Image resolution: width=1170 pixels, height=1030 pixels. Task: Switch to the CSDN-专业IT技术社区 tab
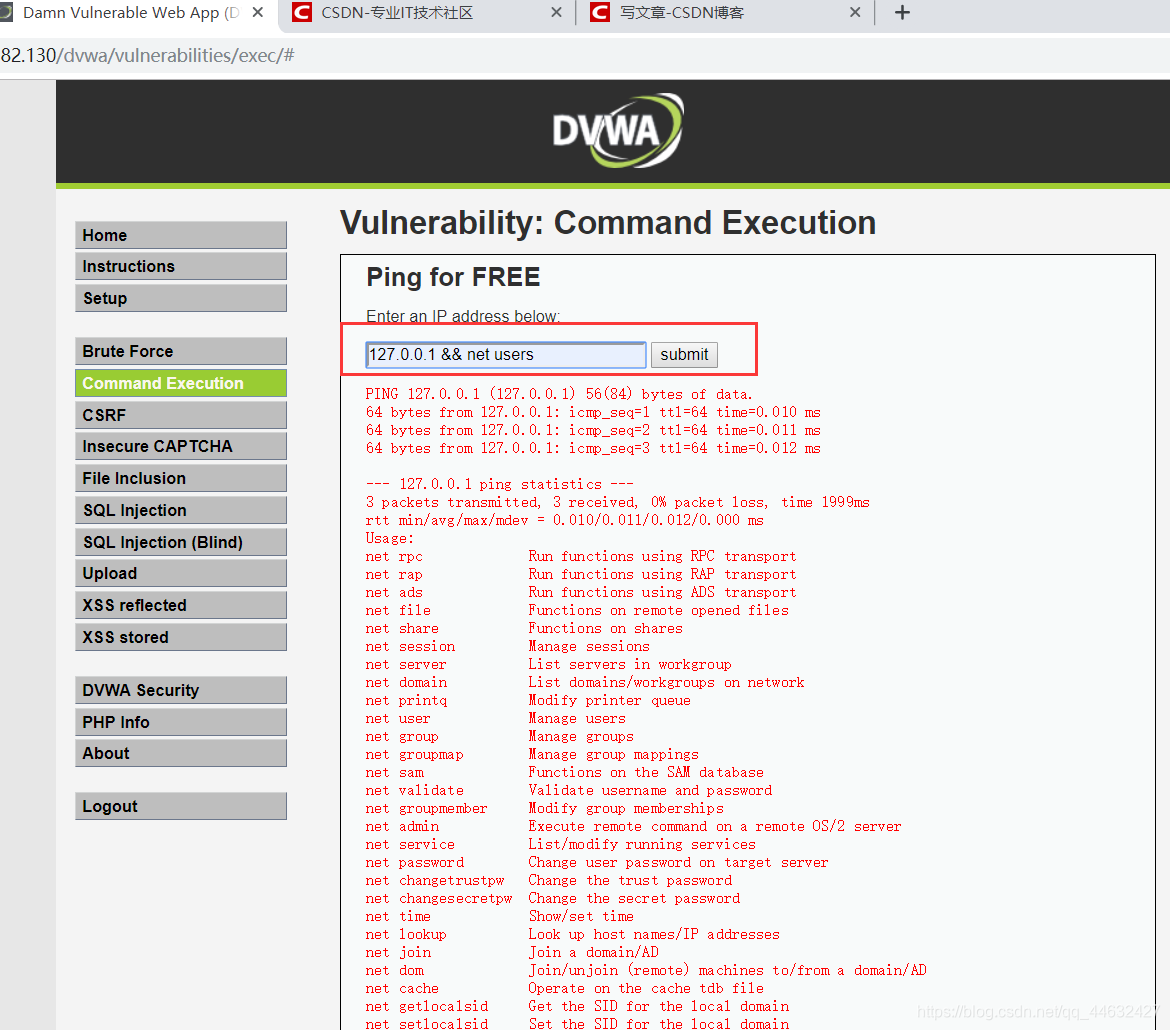tap(425, 13)
